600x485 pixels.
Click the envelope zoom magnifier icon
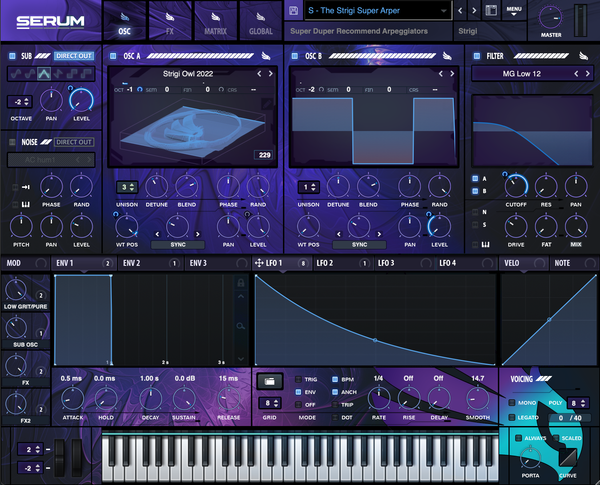(x=240, y=326)
